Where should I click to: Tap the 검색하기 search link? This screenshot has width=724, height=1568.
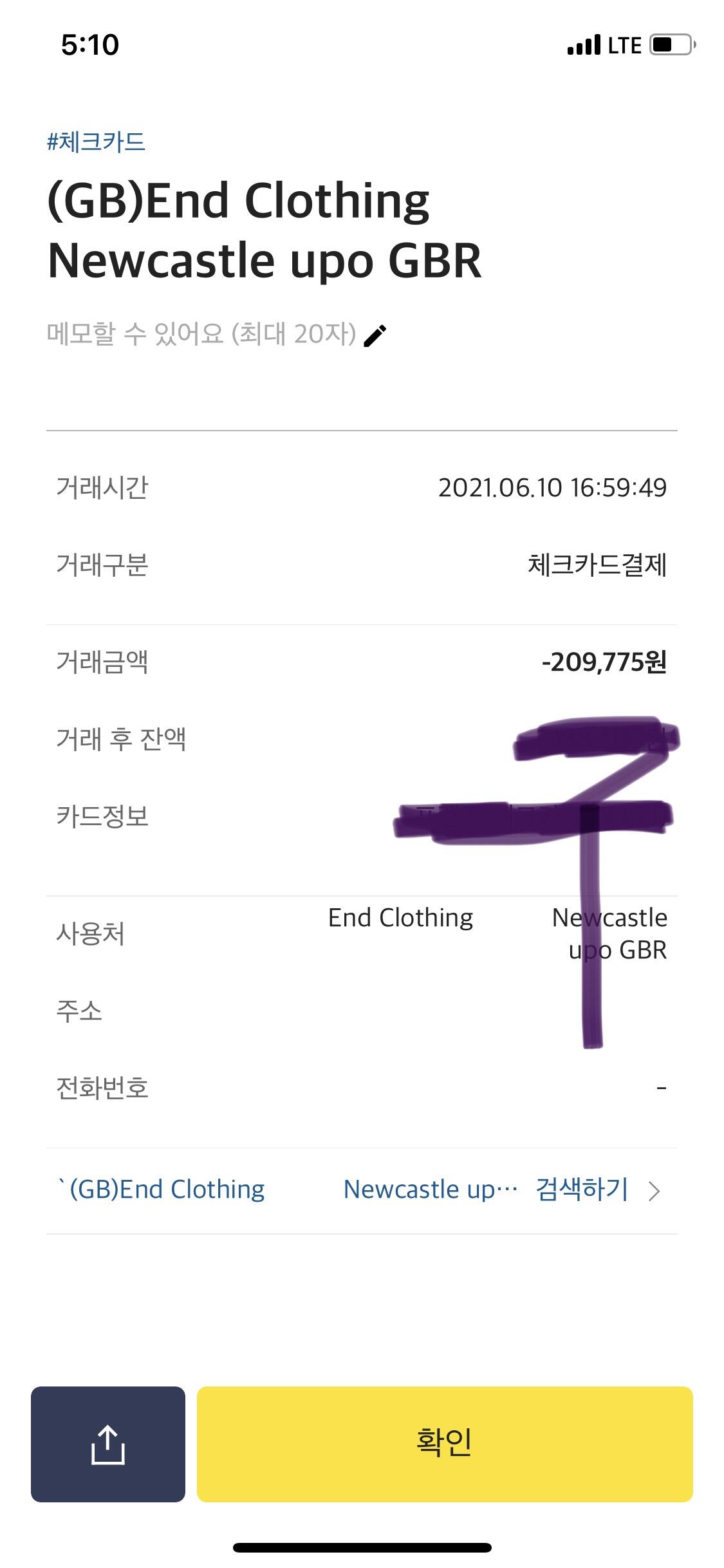coord(582,1189)
